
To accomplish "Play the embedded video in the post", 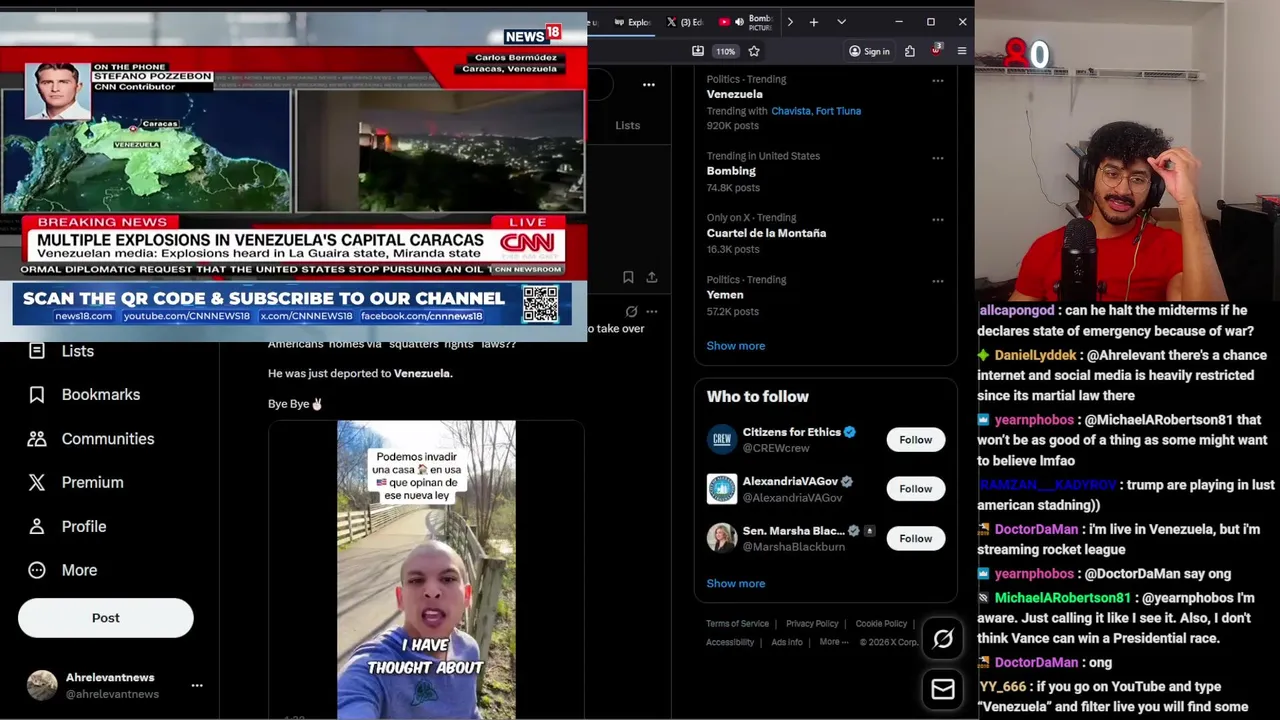I will [x=426, y=570].
